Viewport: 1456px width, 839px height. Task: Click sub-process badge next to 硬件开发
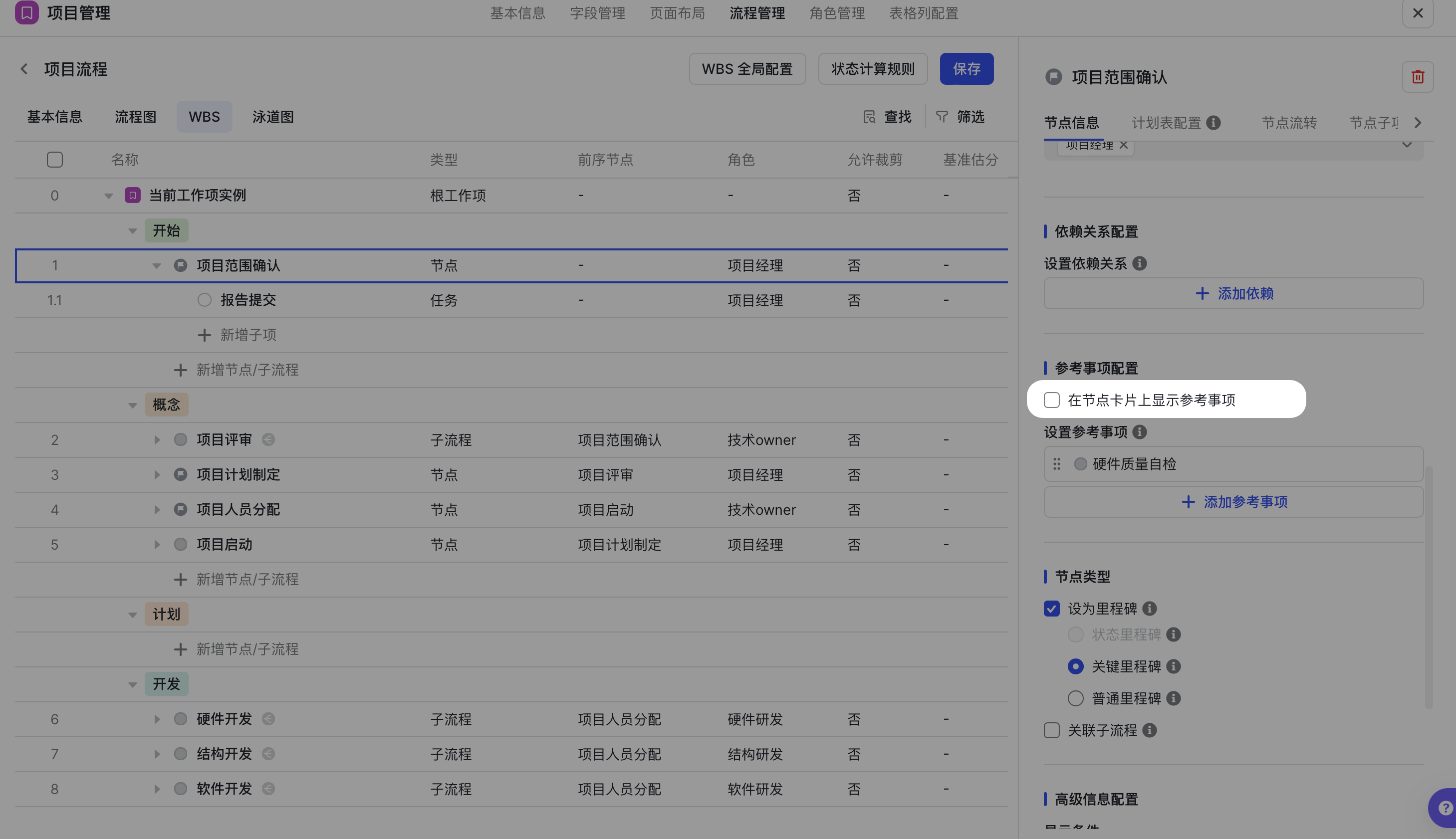[268, 719]
